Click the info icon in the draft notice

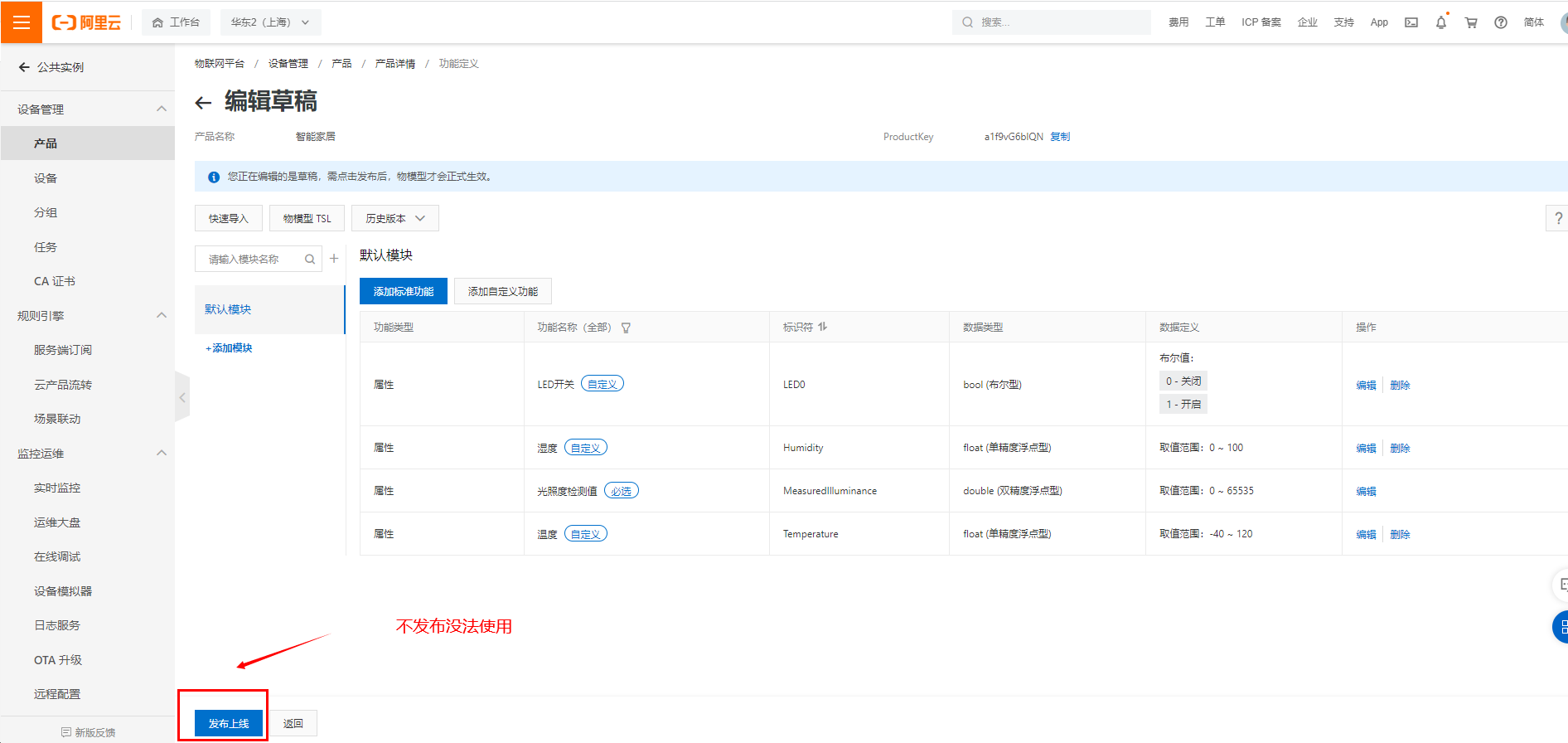214,177
